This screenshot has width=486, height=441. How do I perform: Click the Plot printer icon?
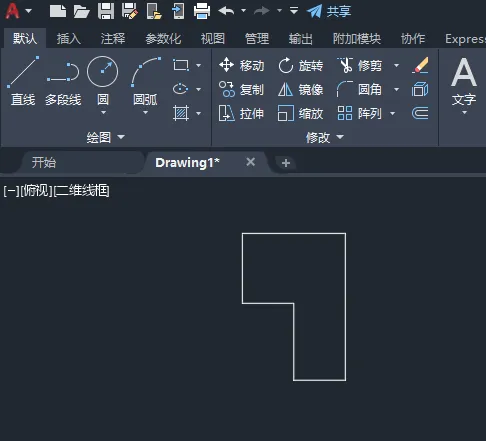pyautogui.click(x=202, y=11)
